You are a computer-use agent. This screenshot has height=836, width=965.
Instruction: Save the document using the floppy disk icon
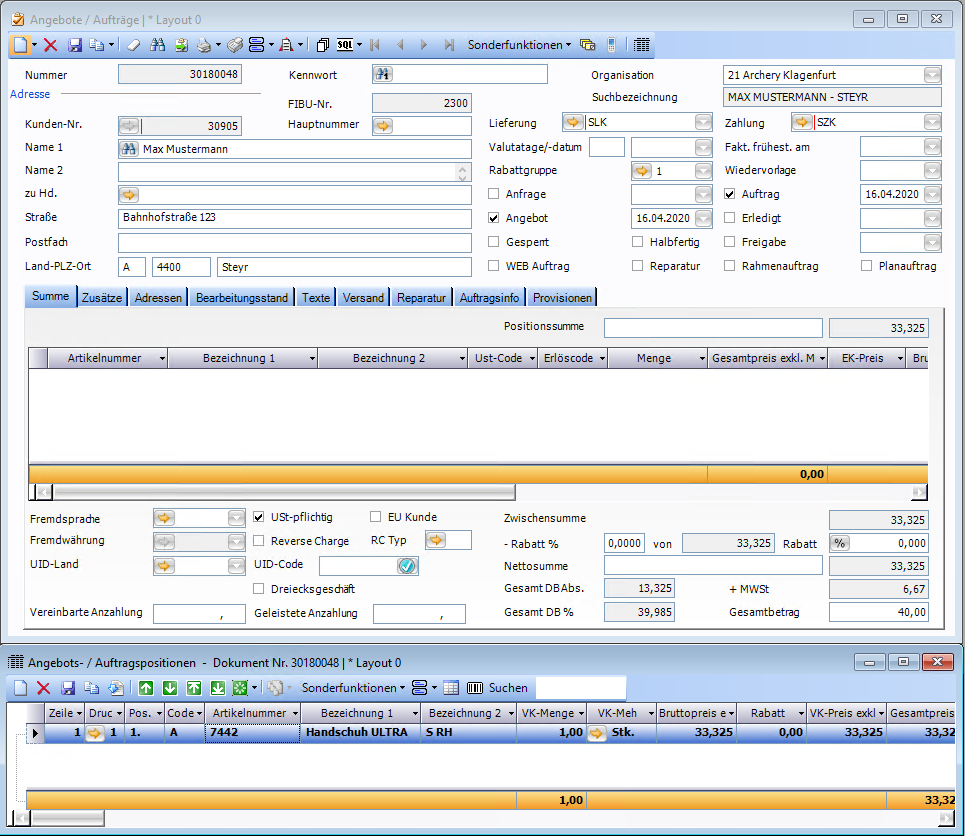click(75, 45)
